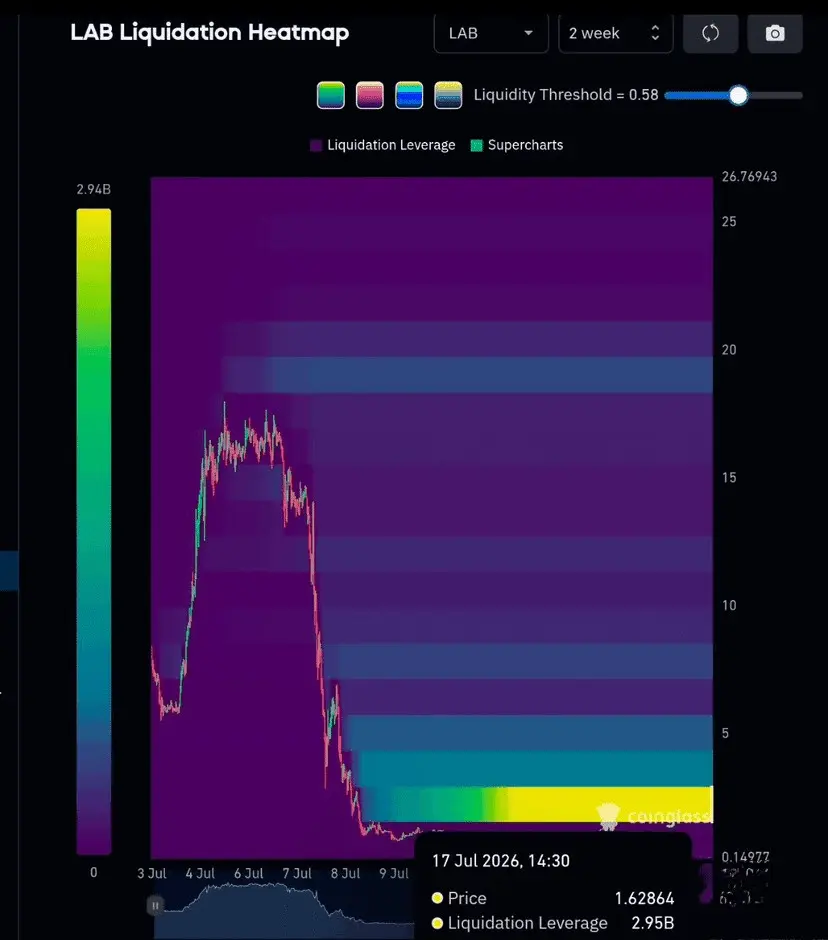Click the 7 Jul date axis label
The width and height of the screenshot is (828, 940).
pos(297,873)
